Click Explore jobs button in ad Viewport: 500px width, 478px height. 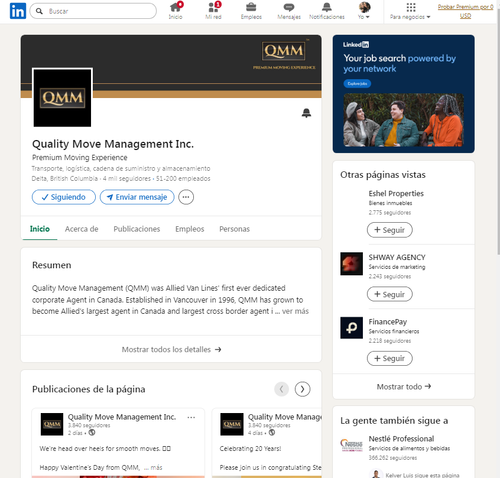(357, 84)
